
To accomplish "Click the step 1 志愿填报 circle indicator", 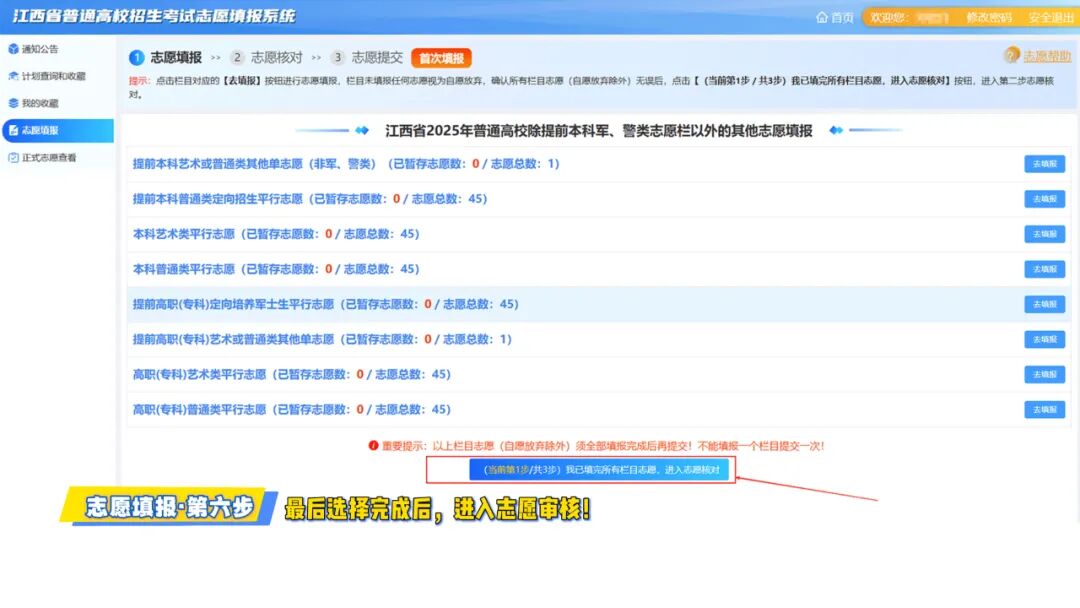I will [136, 58].
